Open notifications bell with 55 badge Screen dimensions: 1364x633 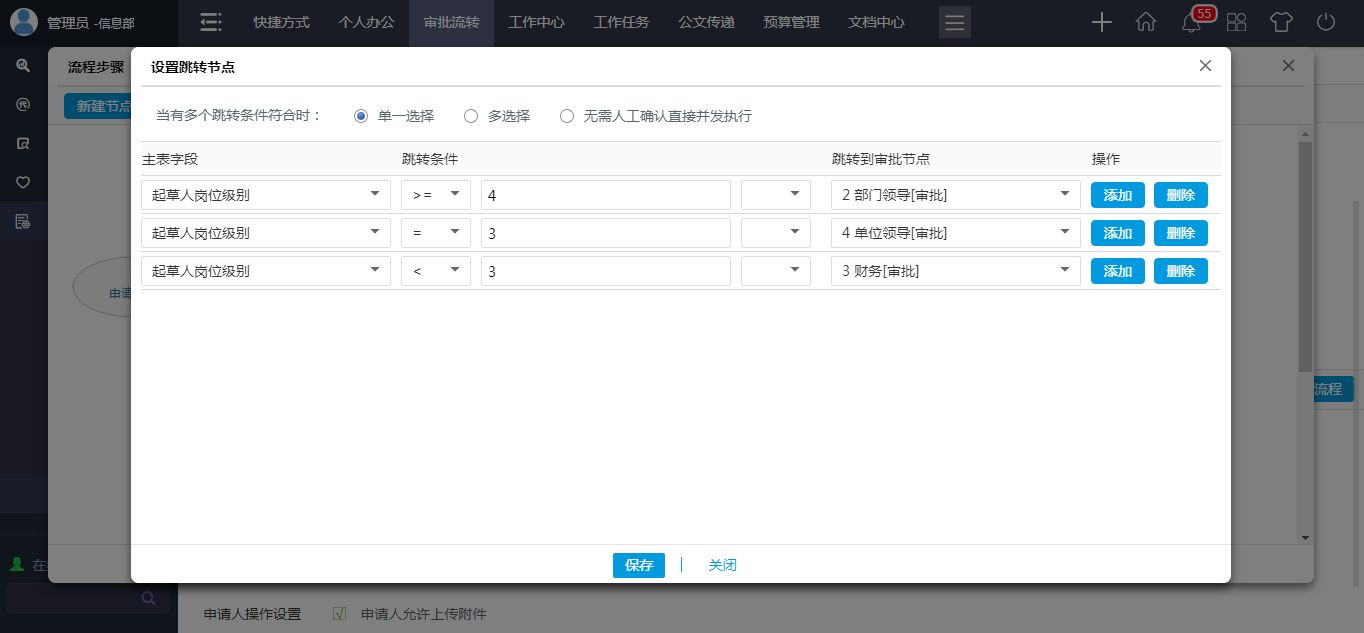point(1191,22)
